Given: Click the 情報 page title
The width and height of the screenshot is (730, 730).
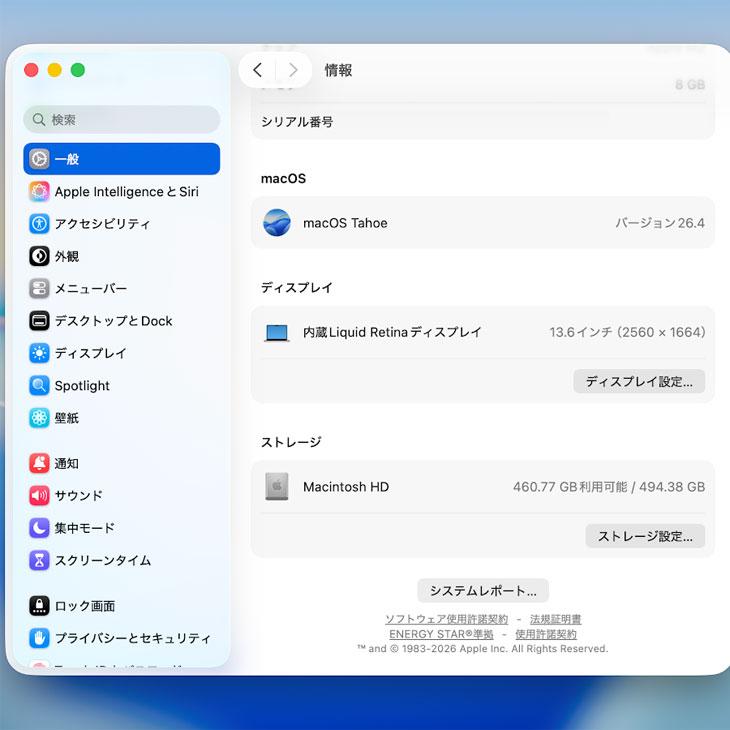Looking at the screenshot, I should click(x=338, y=70).
